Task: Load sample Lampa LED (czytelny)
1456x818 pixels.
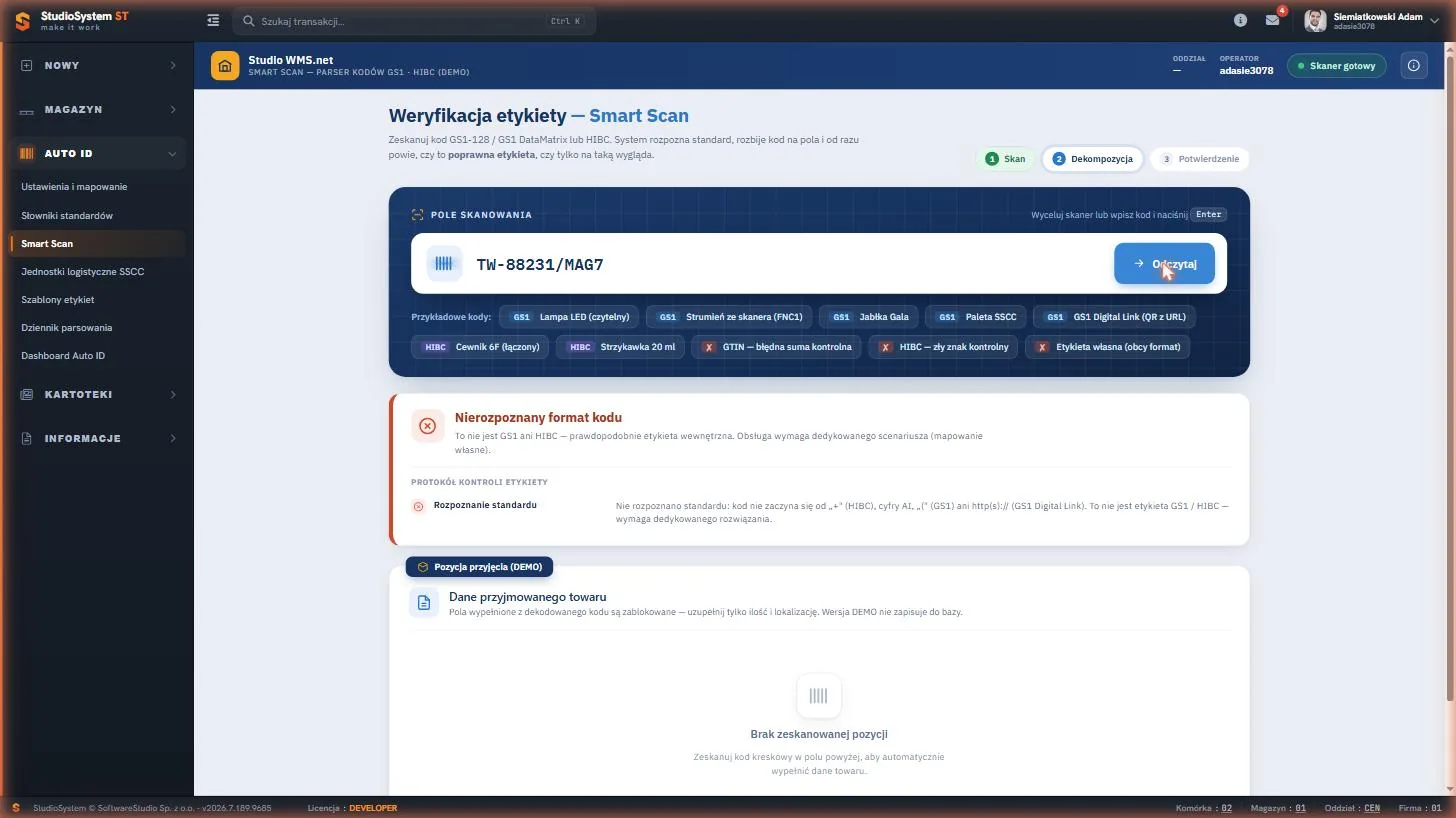Action: [569, 317]
